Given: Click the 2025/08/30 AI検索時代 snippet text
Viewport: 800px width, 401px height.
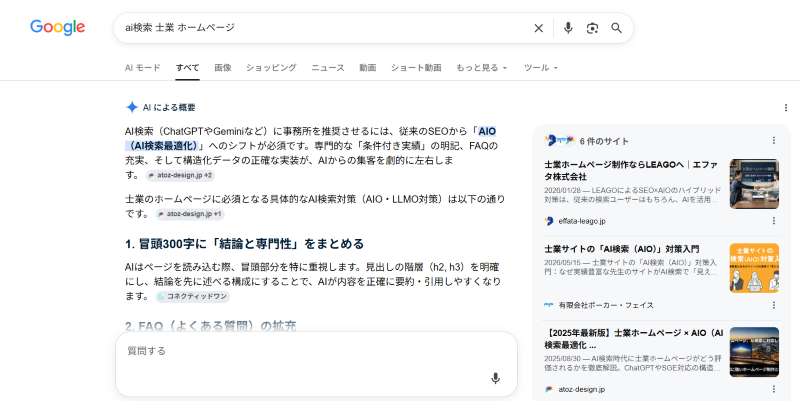Looking at the screenshot, I should 633,363.
